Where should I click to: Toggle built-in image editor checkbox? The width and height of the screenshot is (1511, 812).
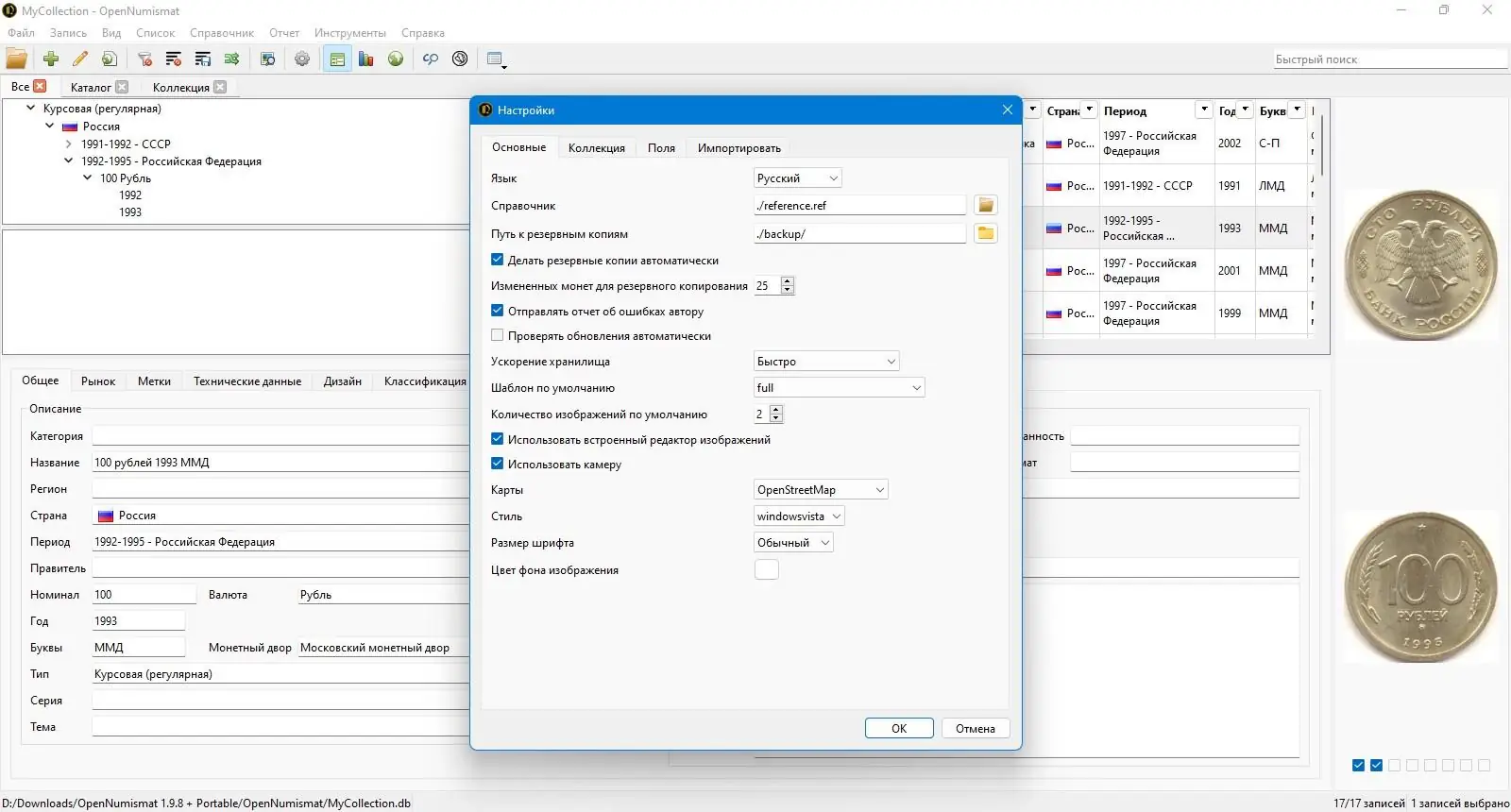[x=498, y=439]
